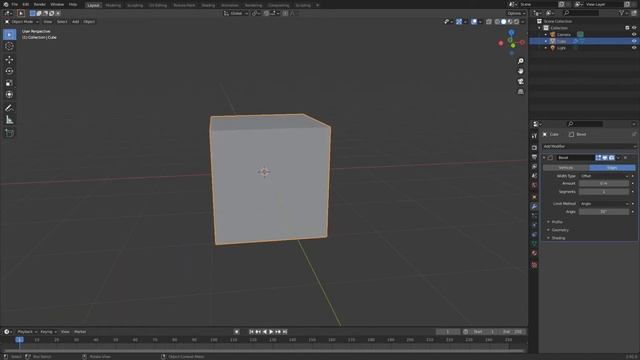Open the Scene properties tab
Viewport: 640px width, 360px height.
click(x=534, y=176)
